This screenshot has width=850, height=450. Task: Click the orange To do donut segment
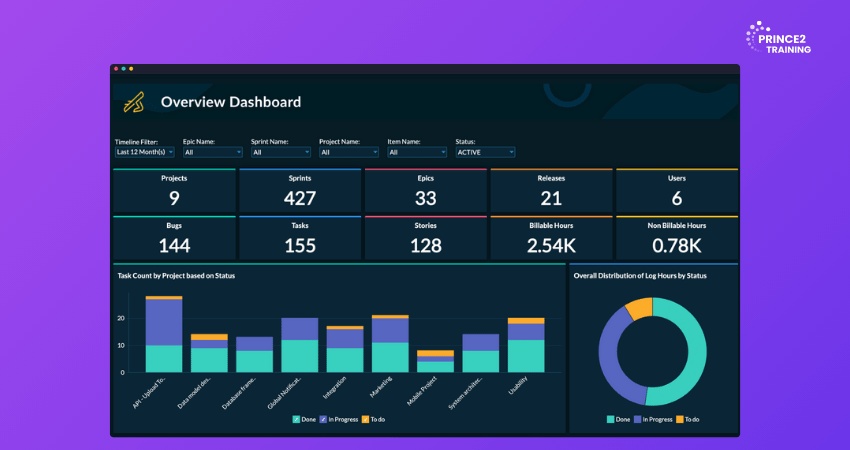click(637, 309)
